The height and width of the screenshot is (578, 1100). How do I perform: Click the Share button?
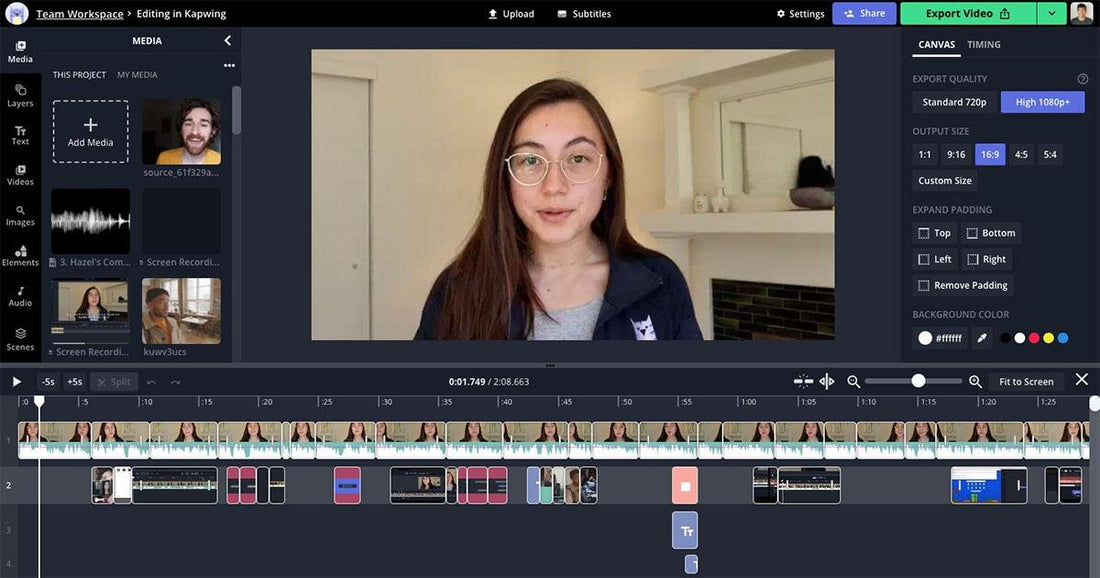coord(864,13)
